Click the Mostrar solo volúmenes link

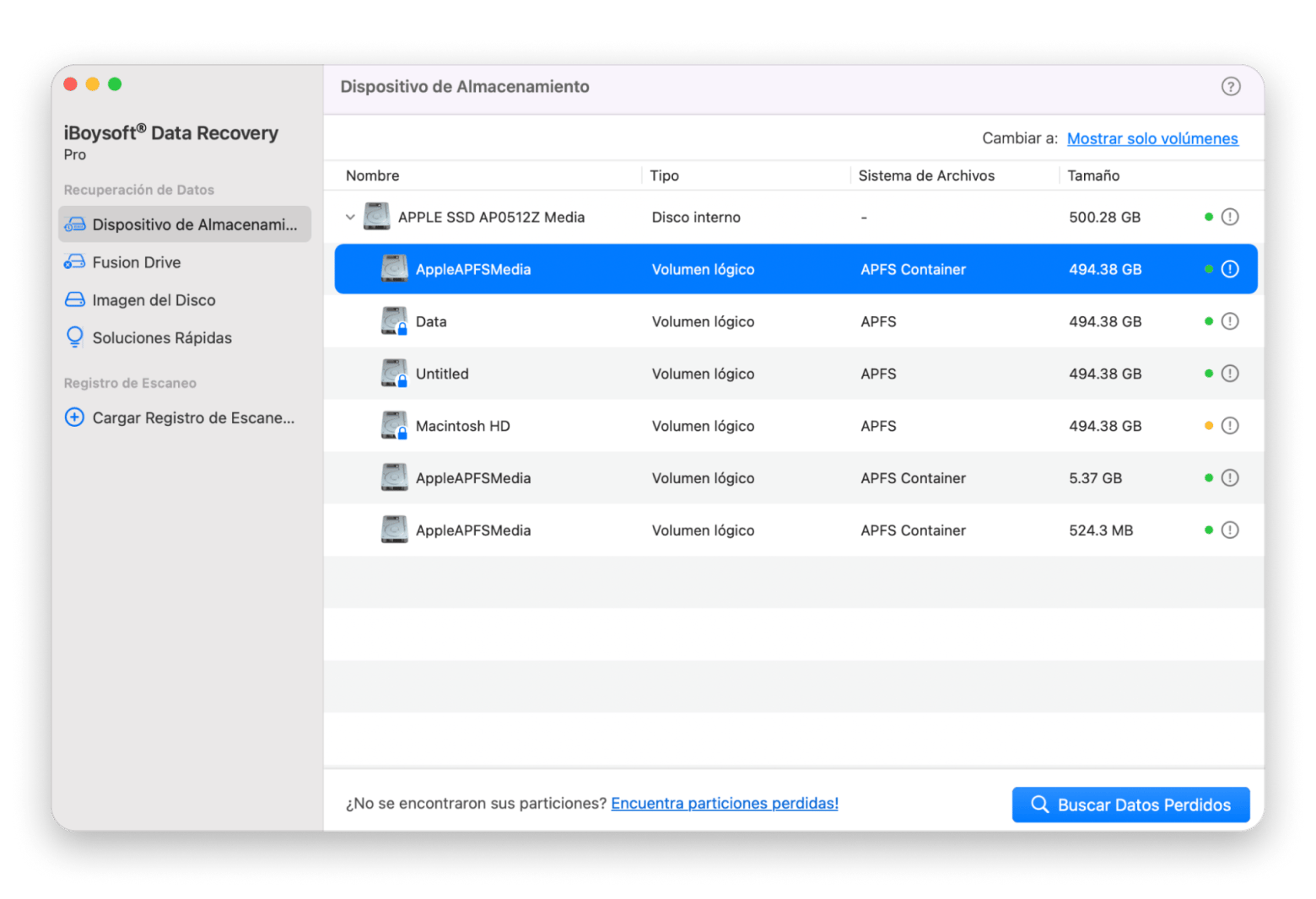click(1152, 138)
